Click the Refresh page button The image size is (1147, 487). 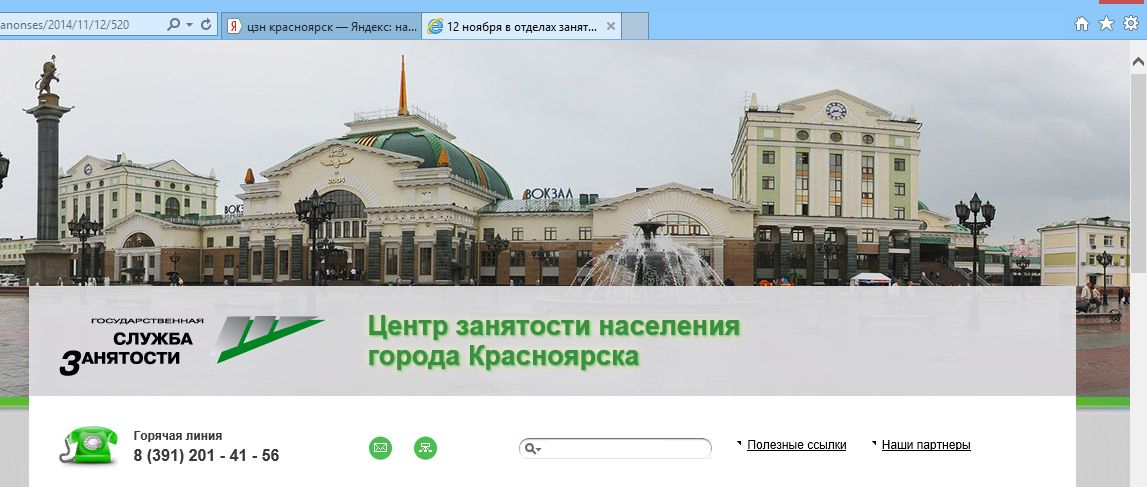click(x=206, y=25)
